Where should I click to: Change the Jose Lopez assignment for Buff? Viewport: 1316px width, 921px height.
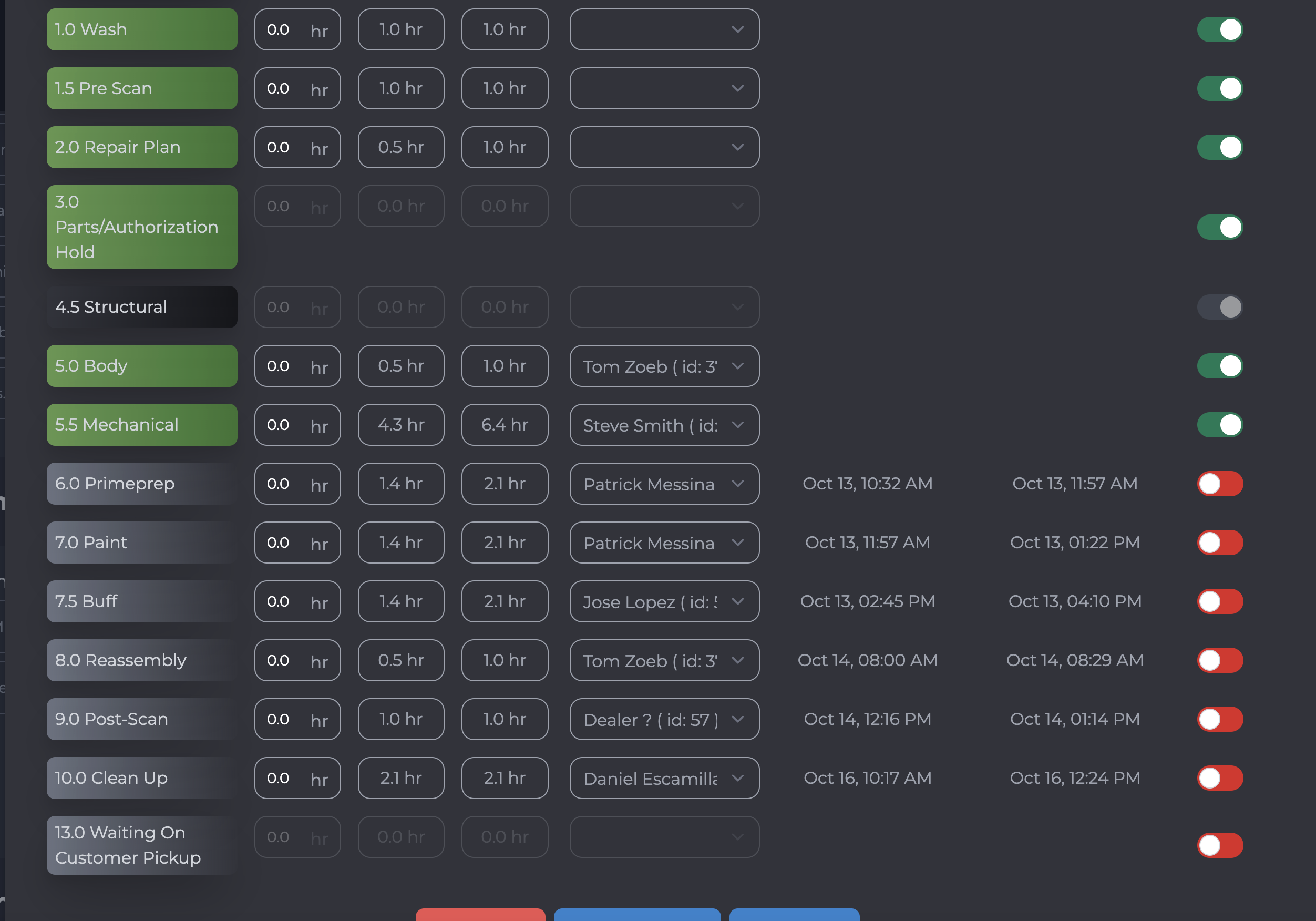pos(664,601)
